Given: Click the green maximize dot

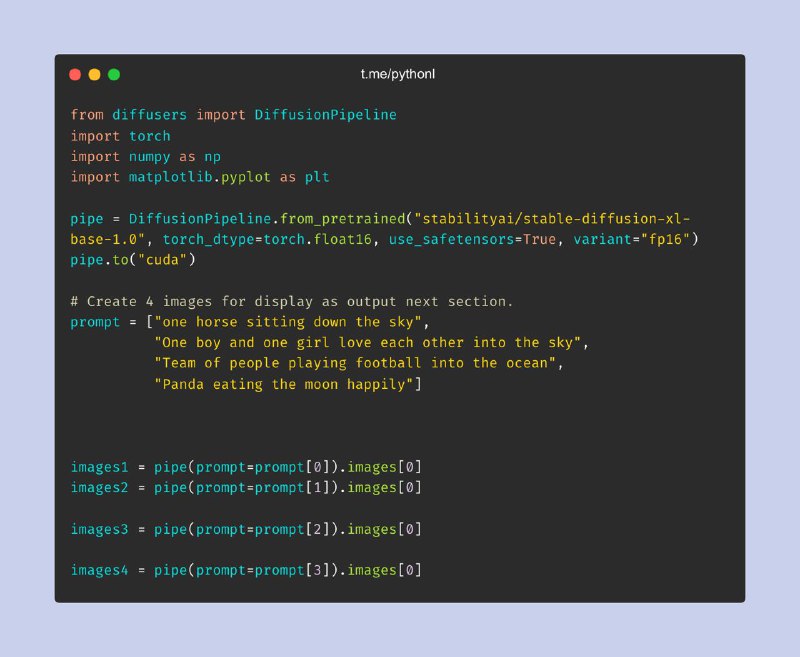Looking at the screenshot, I should pos(114,74).
